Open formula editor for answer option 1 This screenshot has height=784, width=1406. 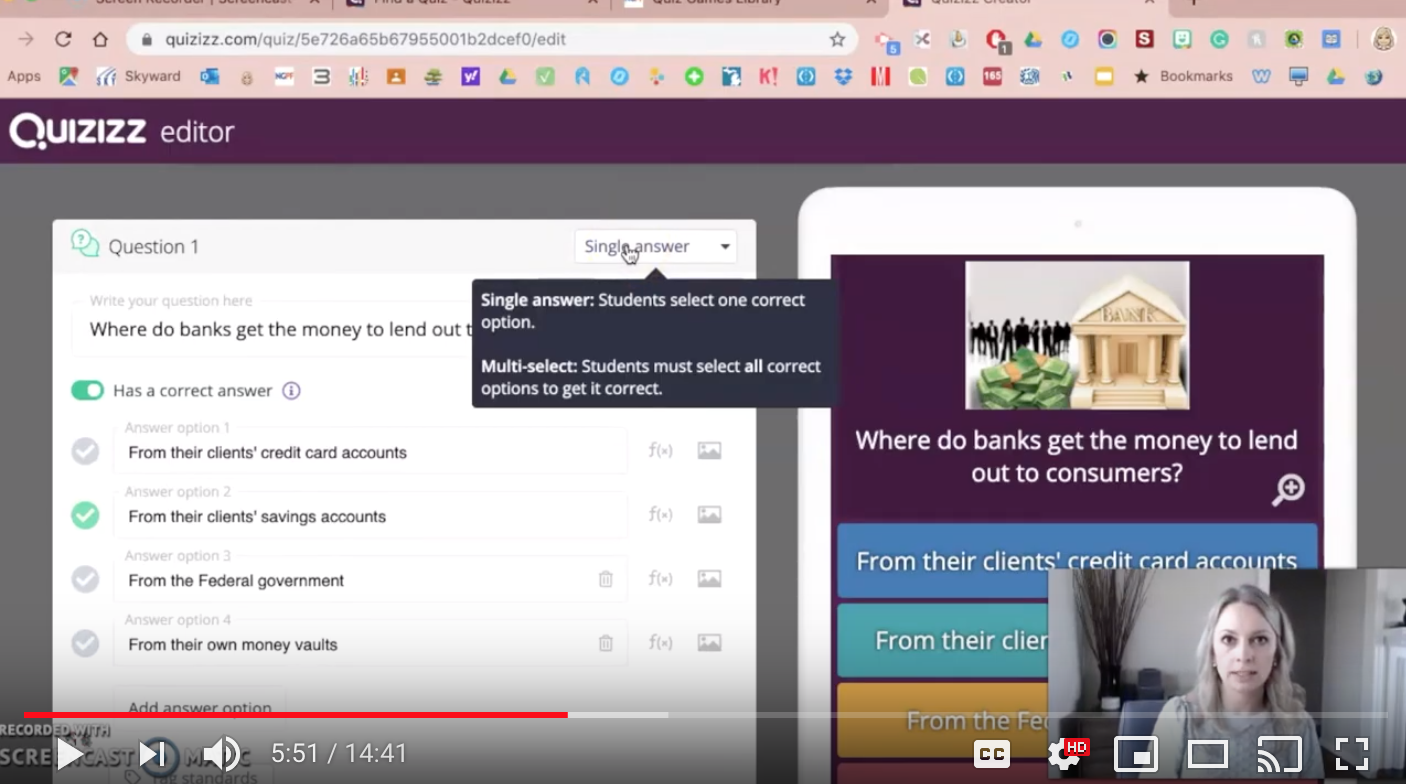pos(660,451)
